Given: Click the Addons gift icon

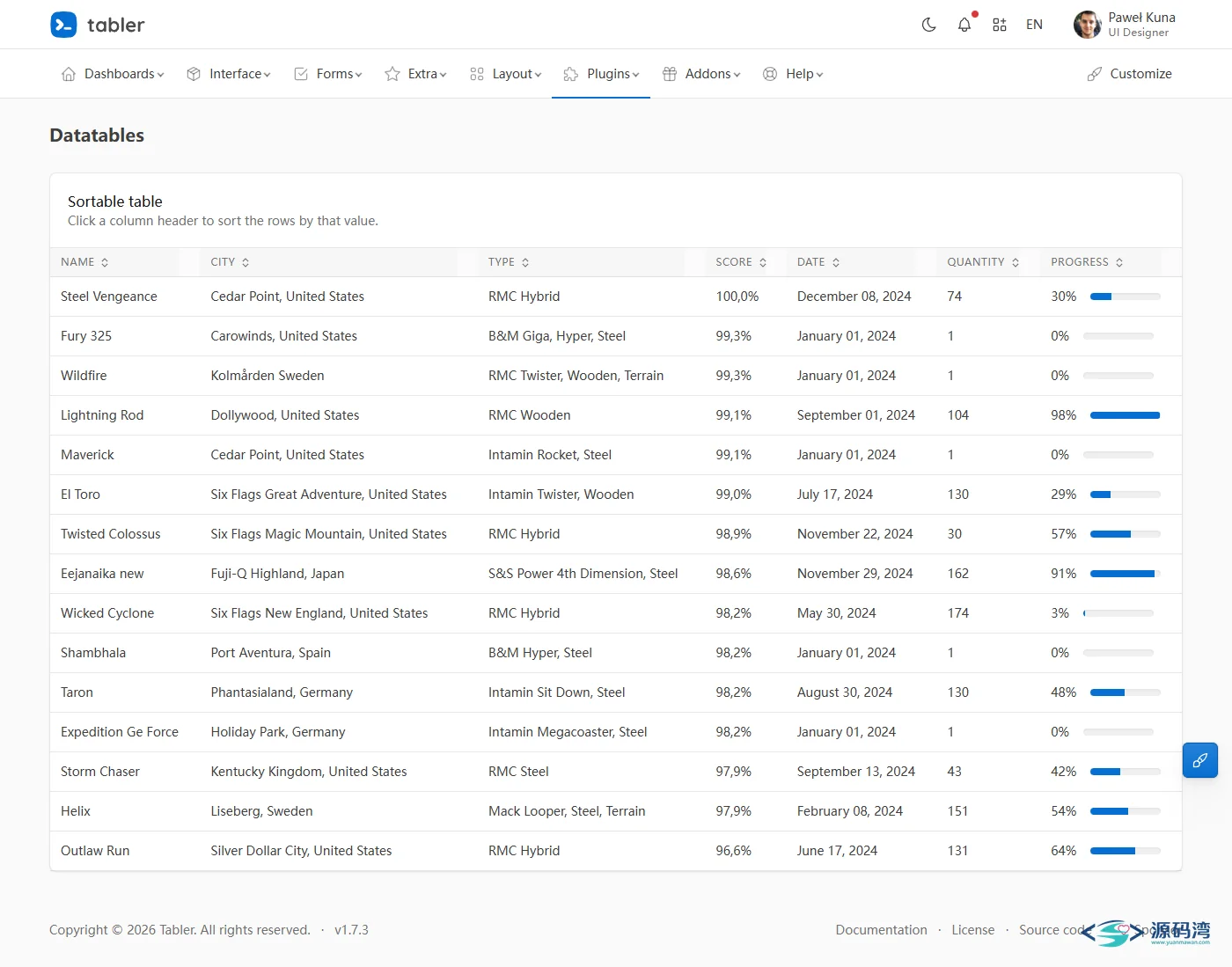Looking at the screenshot, I should 670,74.
